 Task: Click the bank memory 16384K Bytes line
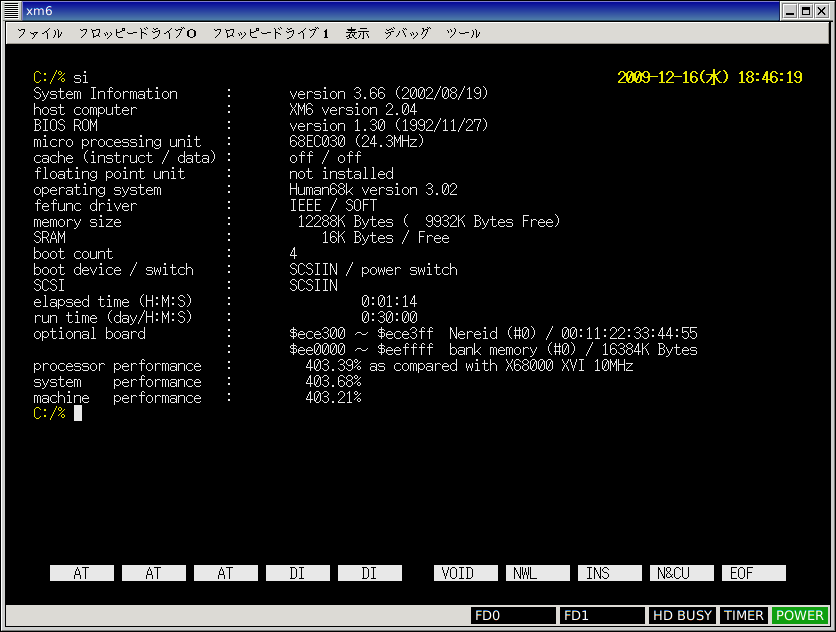pos(493,350)
